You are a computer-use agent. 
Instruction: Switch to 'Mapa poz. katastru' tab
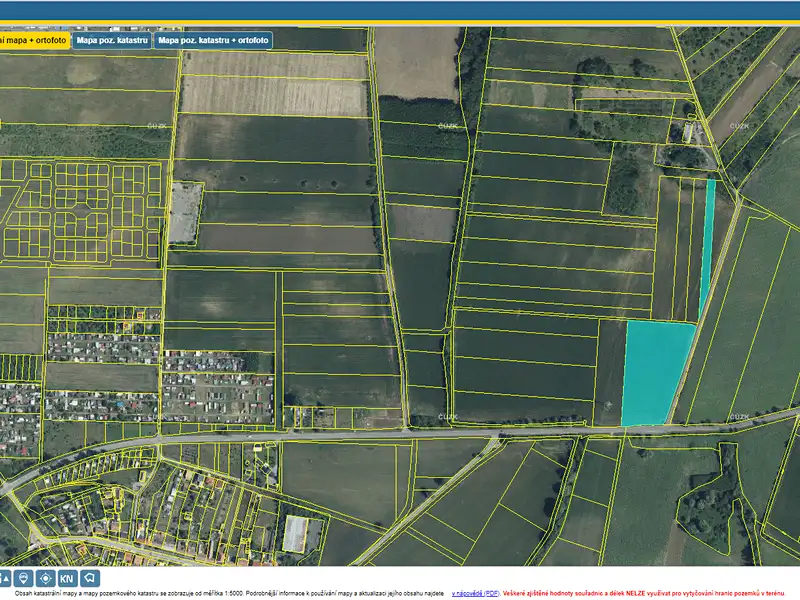[x=112, y=40]
